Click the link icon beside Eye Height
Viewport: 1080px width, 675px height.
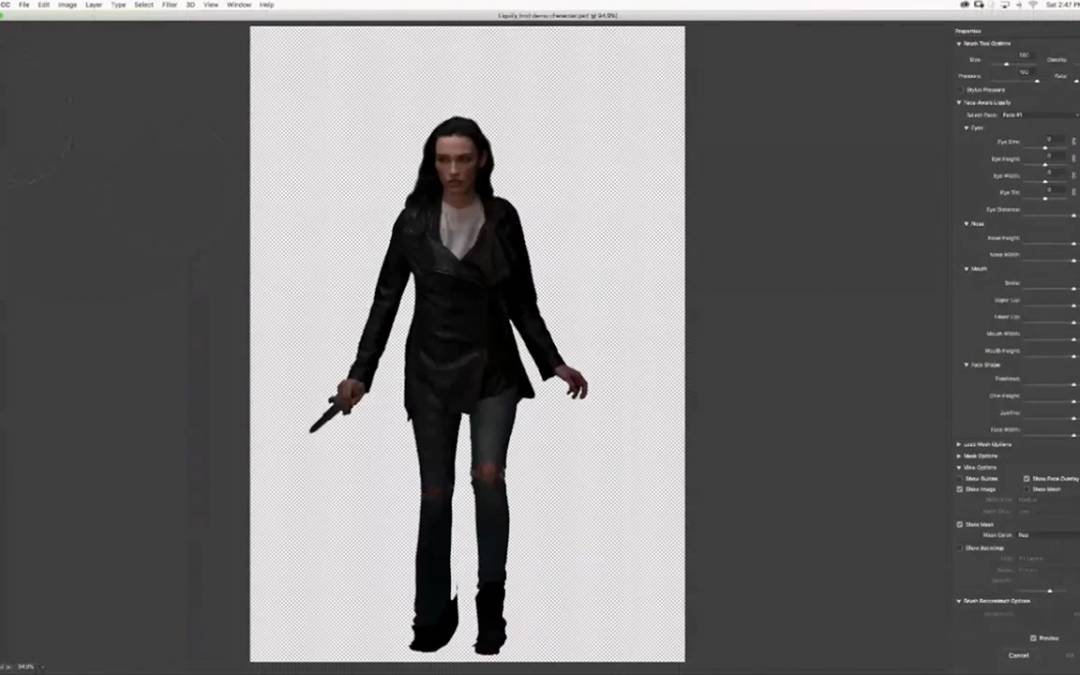(1074, 158)
